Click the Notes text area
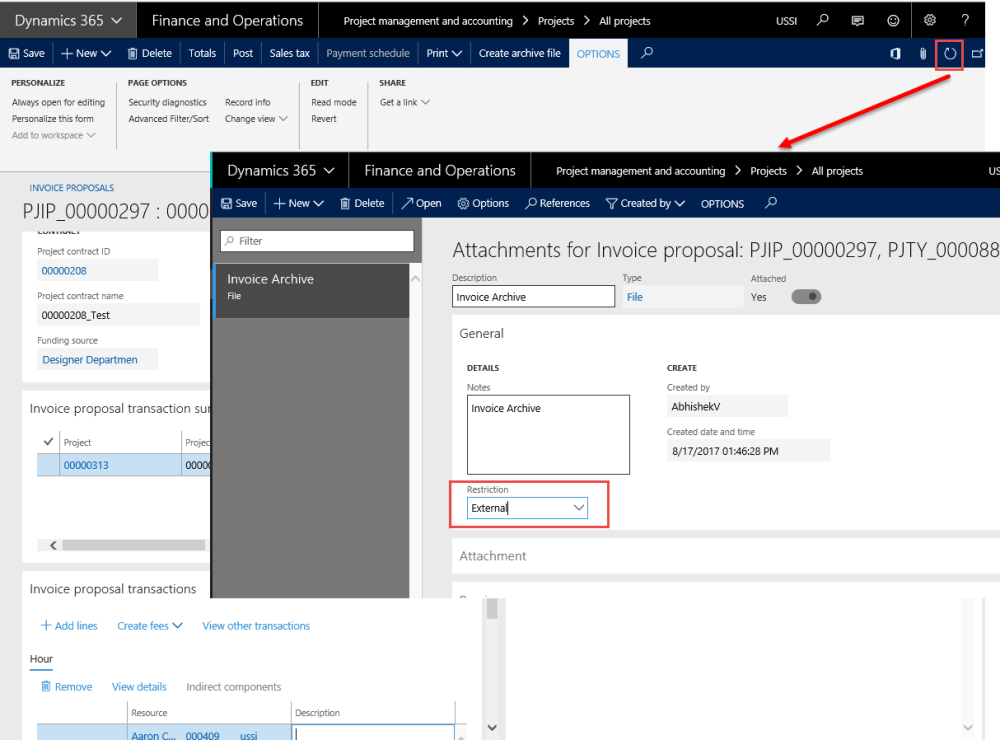Image resolution: width=1000 pixels, height=740 pixels. click(x=548, y=434)
